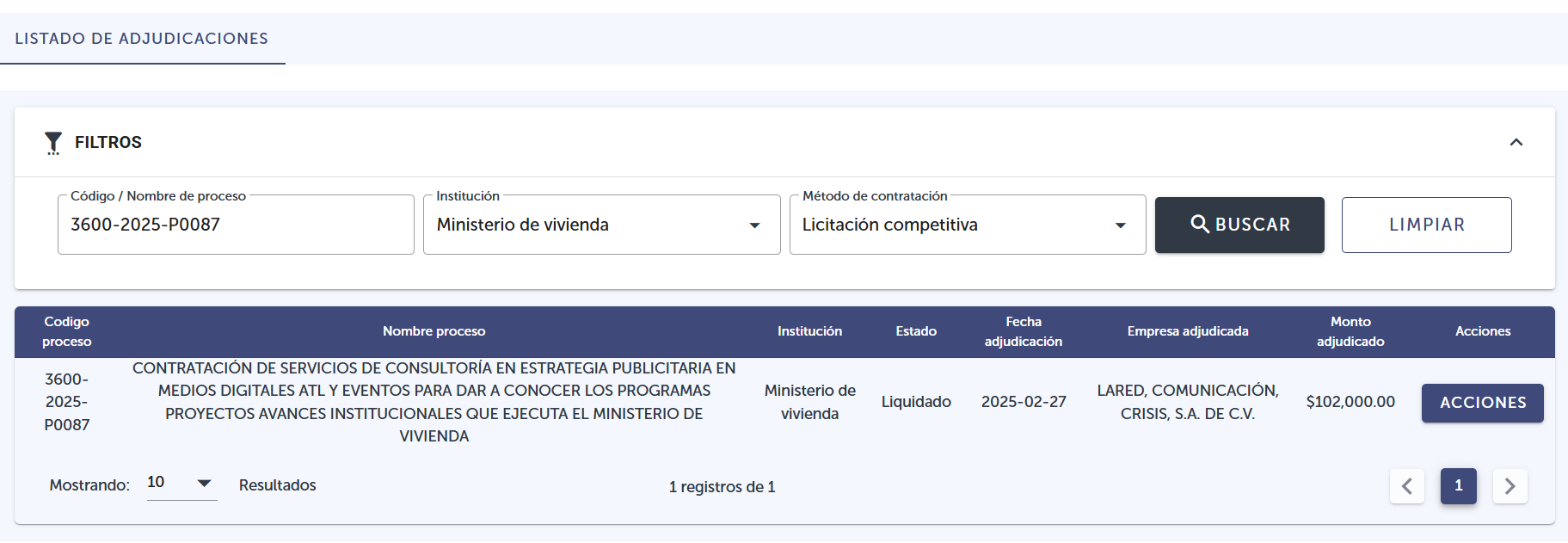The image size is (1568, 543).
Task: Click the Empresa adjudicada column header
Action: (1188, 331)
